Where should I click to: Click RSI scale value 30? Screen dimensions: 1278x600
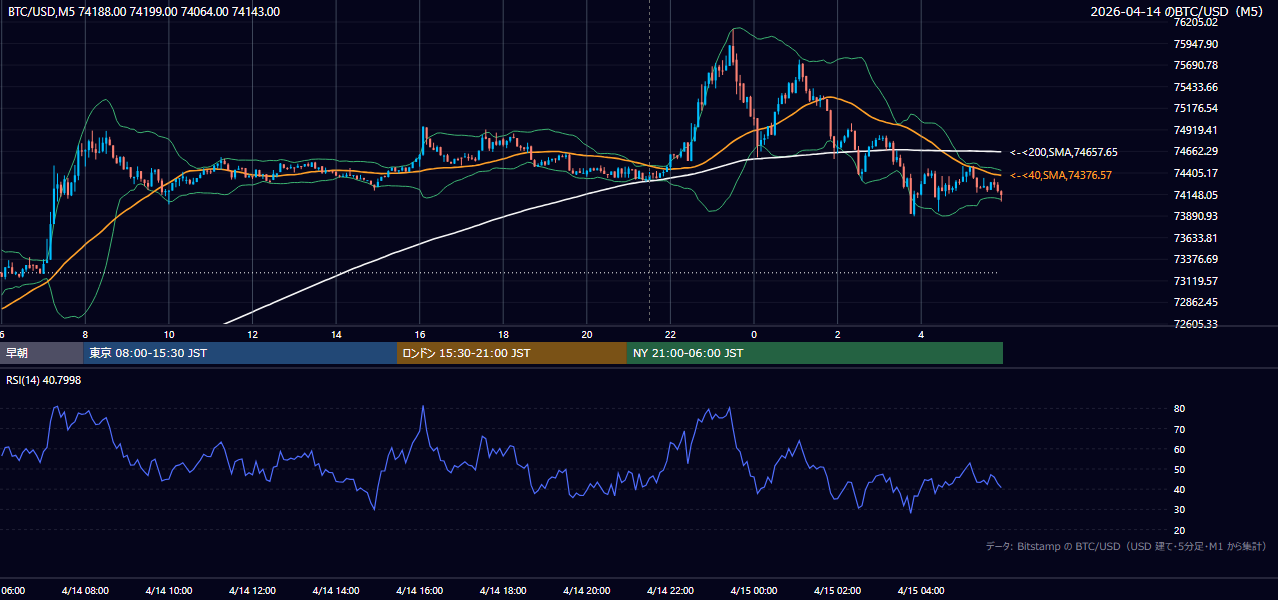coord(1180,510)
